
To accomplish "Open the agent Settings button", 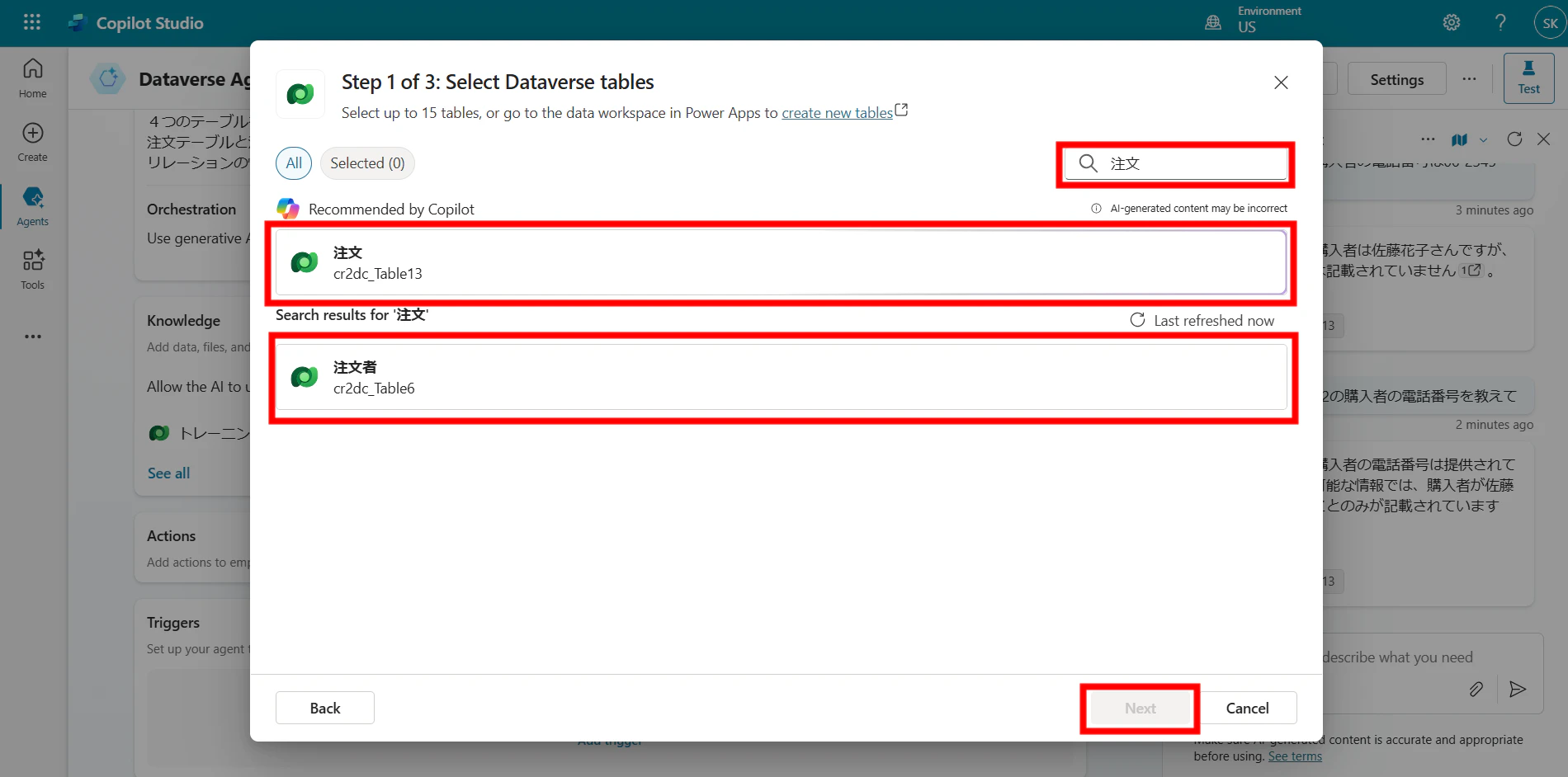I will [1396, 79].
